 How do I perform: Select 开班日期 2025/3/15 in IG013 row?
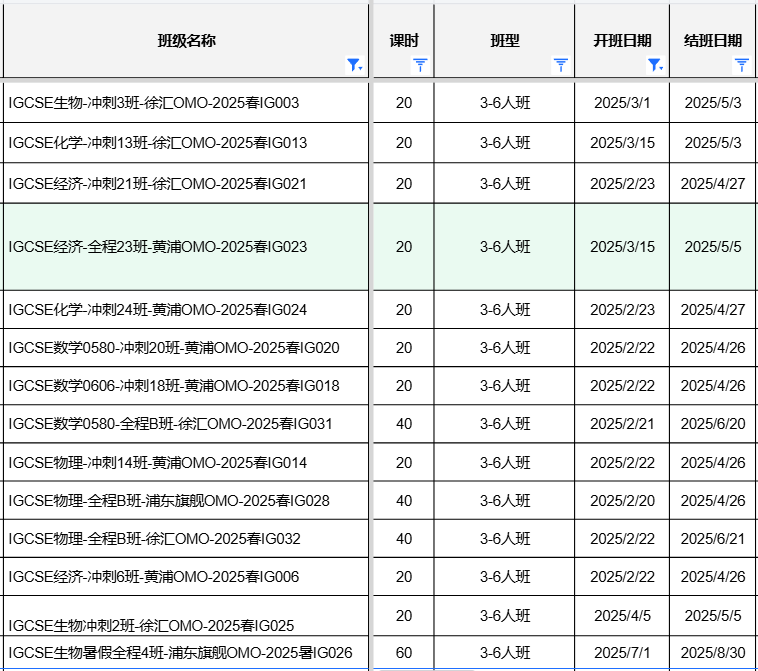622,143
